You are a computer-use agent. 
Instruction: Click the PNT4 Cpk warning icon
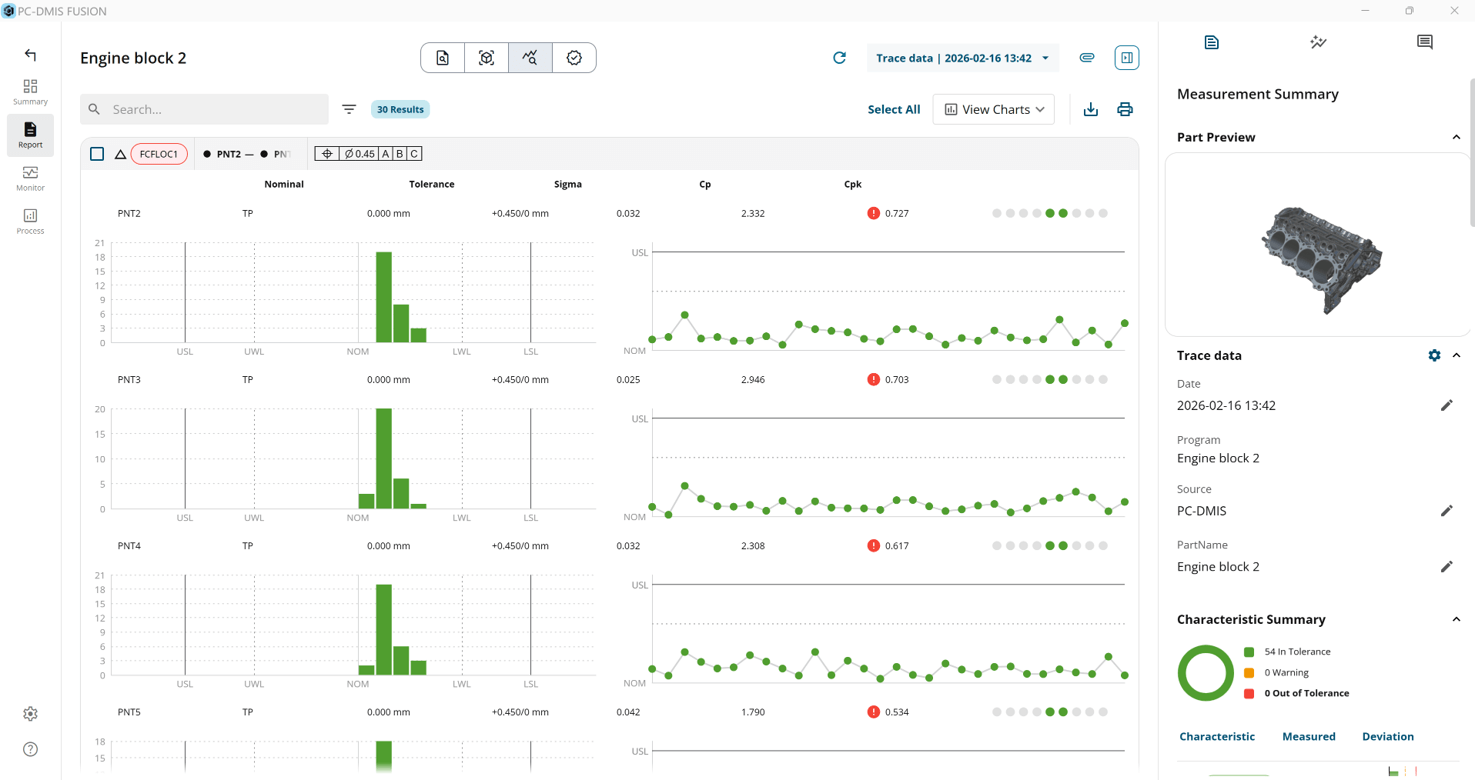(x=873, y=546)
